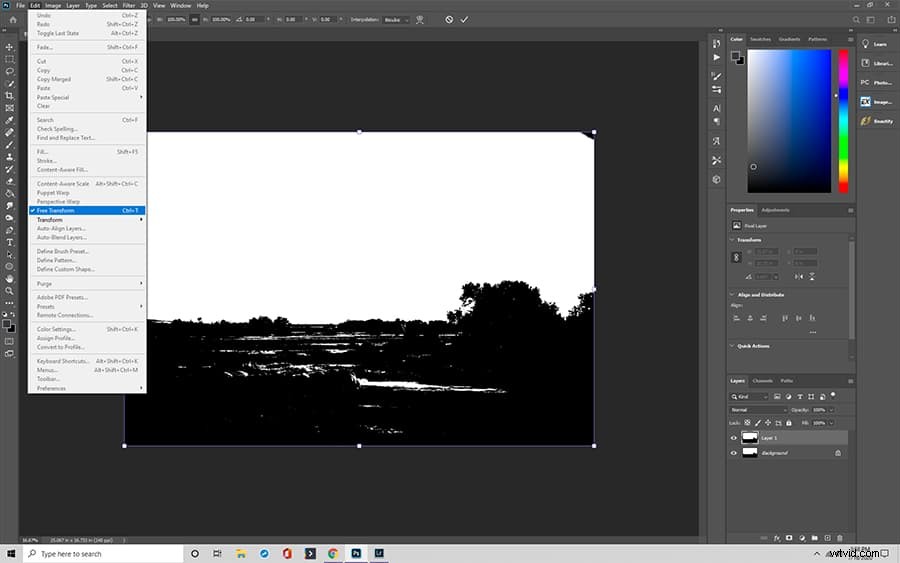
Task: Open the Learn panel lightbulb
Action: pos(866,44)
